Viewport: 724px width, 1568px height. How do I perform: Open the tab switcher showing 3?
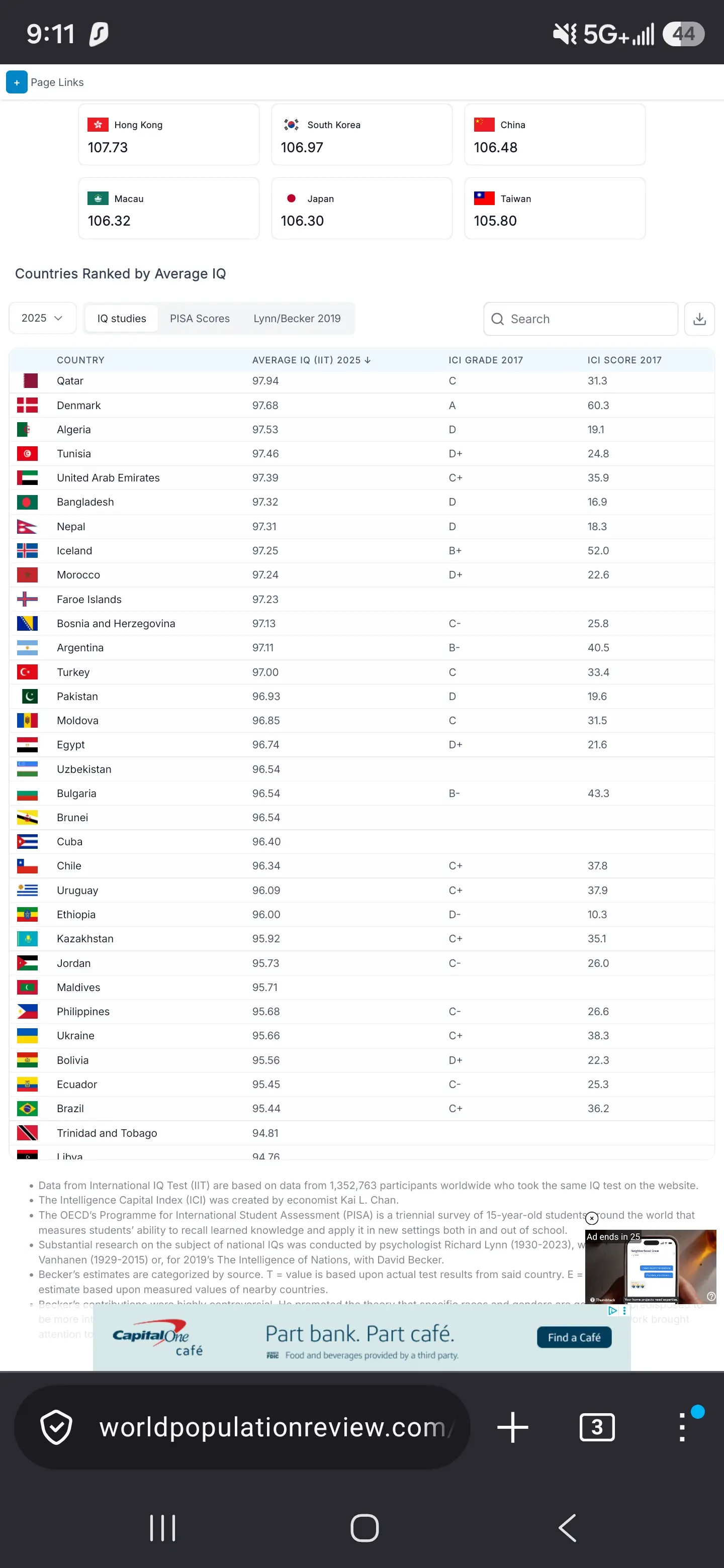coord(597,1427)
